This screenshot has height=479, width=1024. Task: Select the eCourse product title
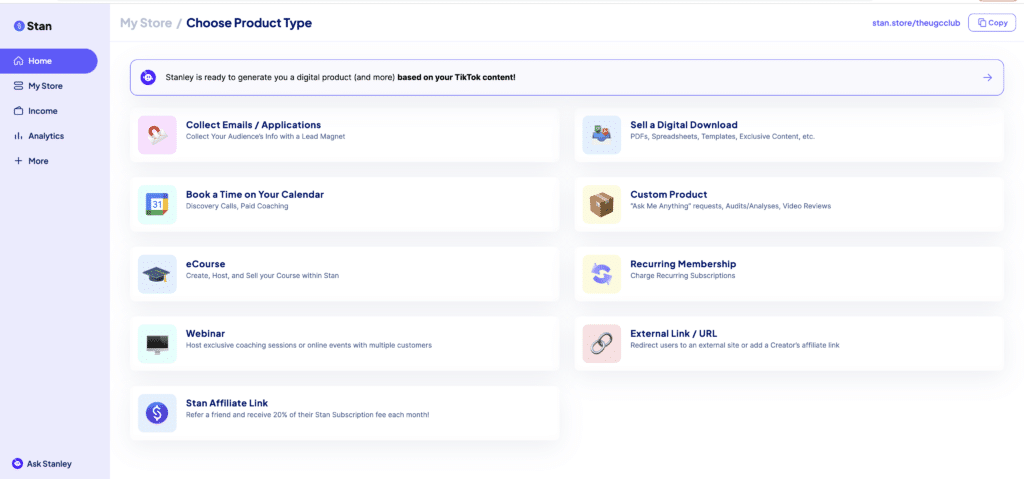(206, 264)
